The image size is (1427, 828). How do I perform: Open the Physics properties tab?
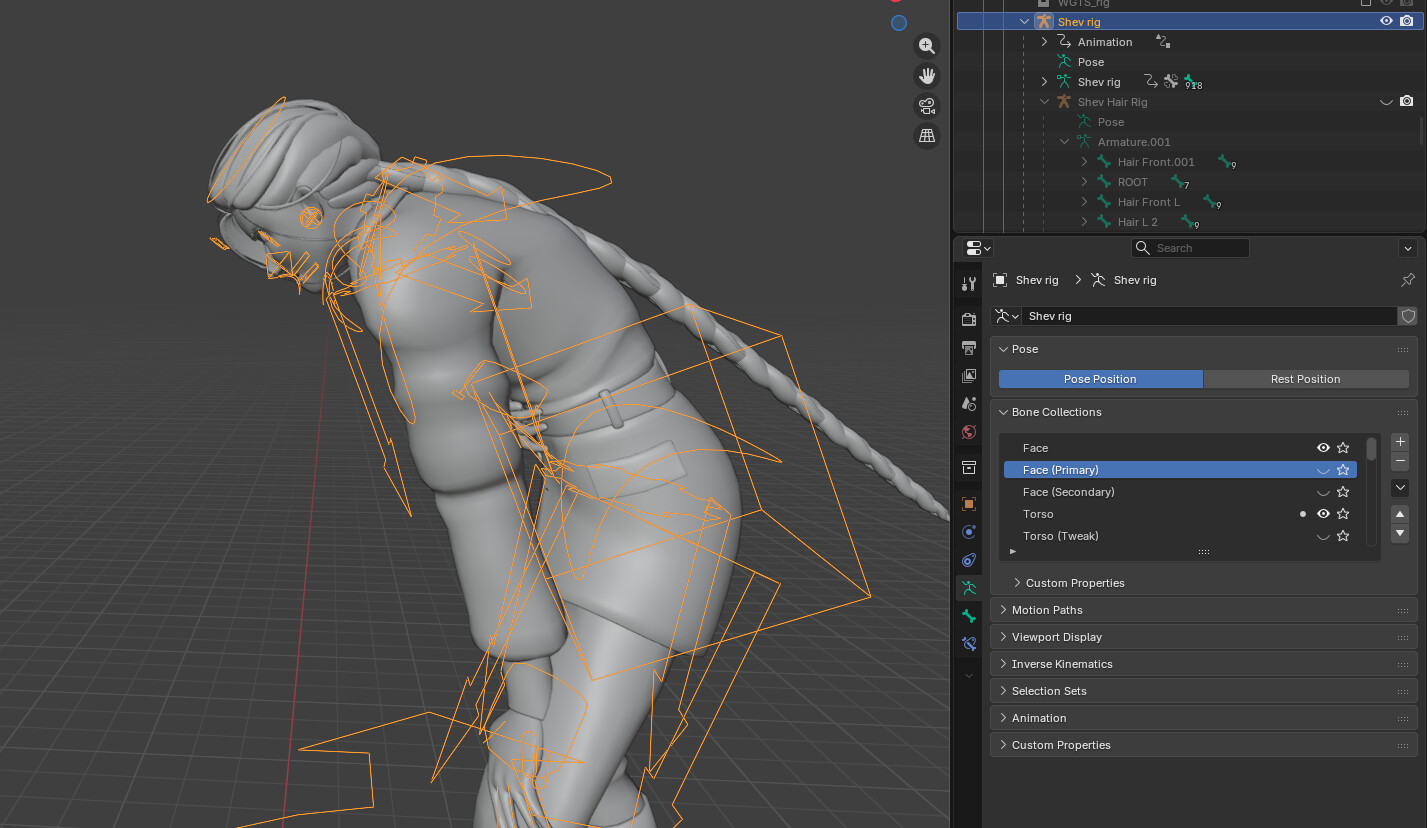click(x=968, y=532)
